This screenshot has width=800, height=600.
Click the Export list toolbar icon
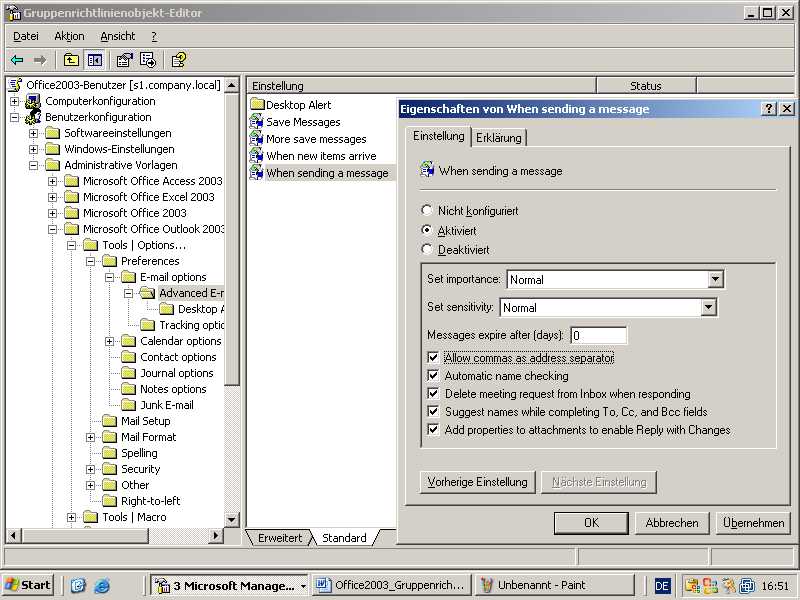tap(147, 60)
